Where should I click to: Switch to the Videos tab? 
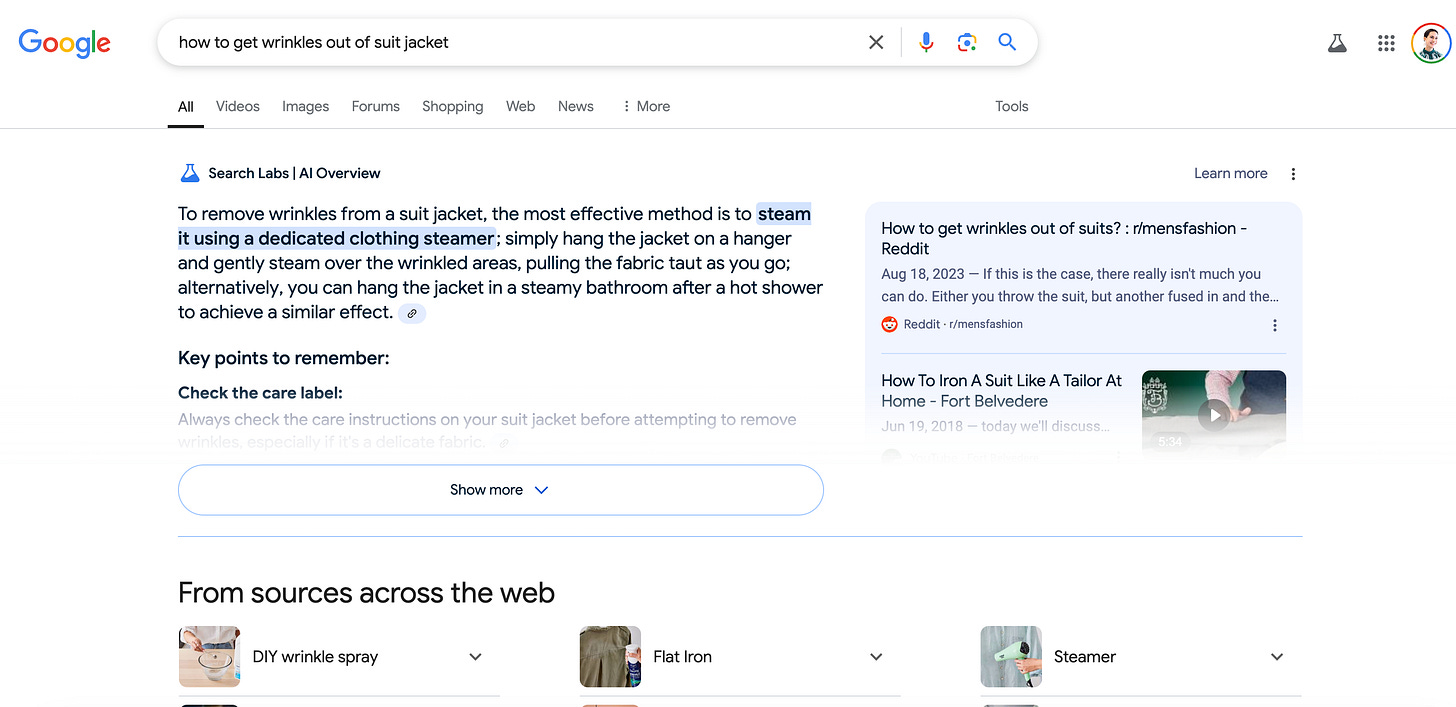pos(238,106)
